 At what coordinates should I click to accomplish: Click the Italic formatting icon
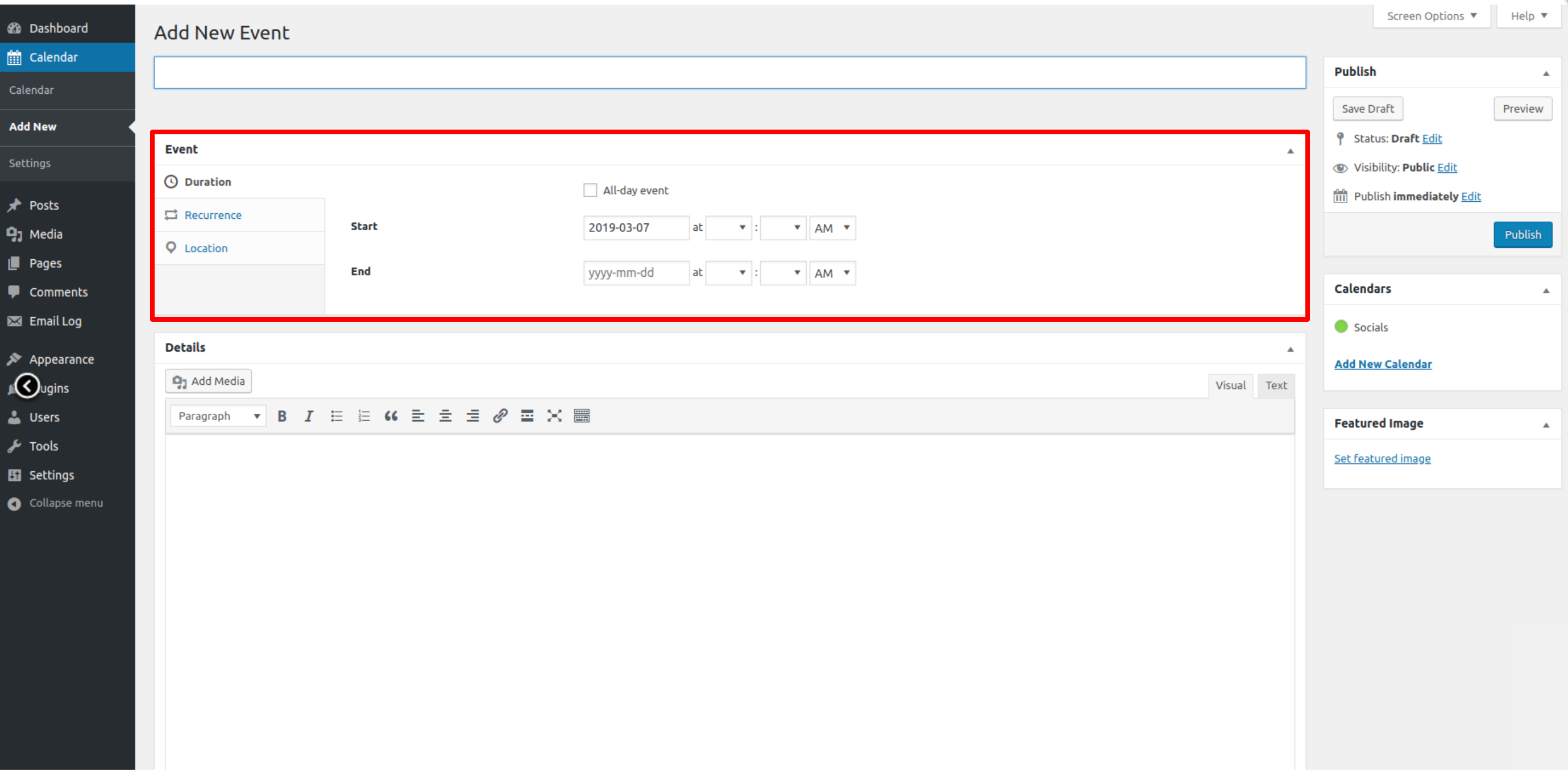[309, 416]
